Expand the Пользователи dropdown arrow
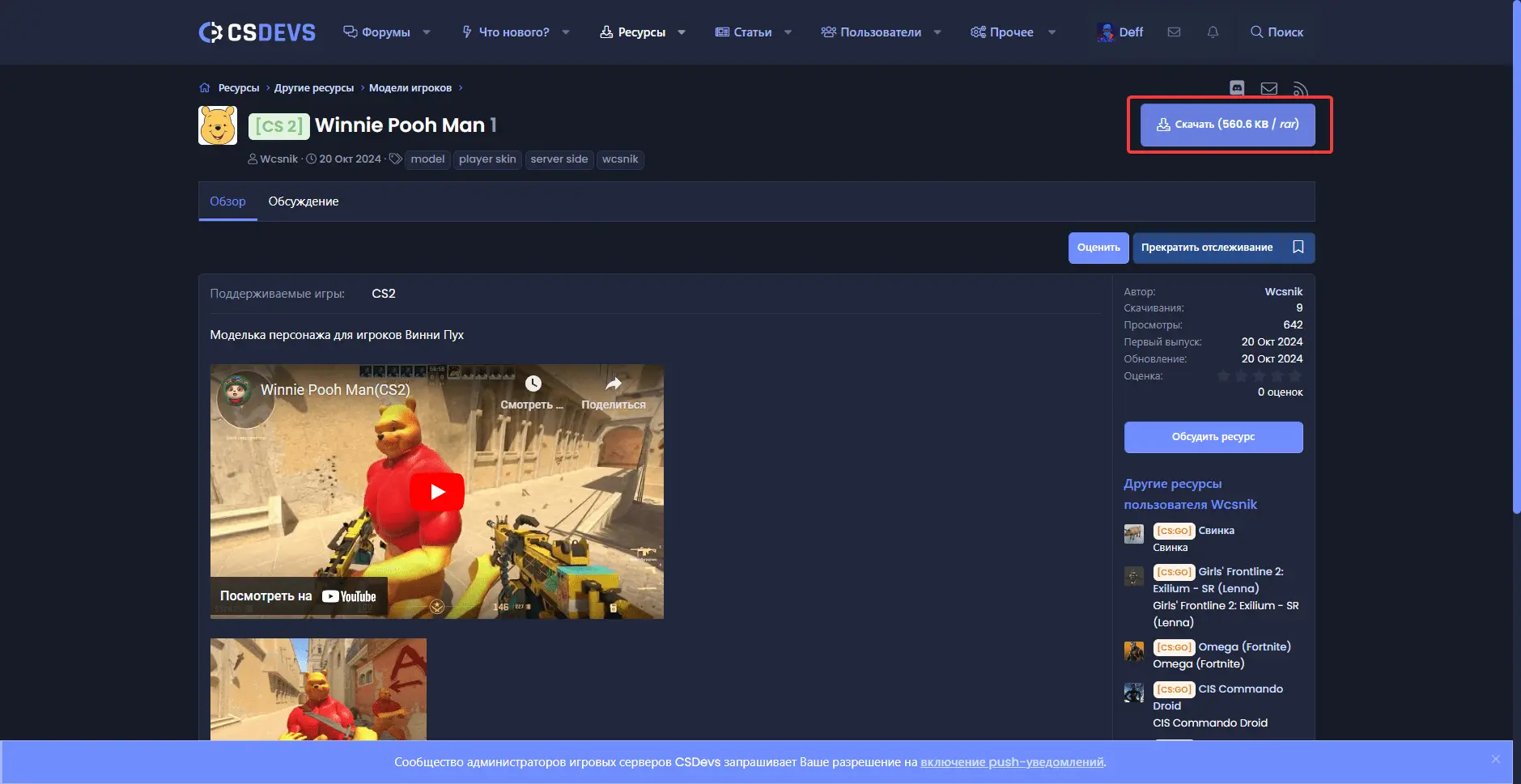Viewport: 1521px width, 784px height. coord(937,32)
